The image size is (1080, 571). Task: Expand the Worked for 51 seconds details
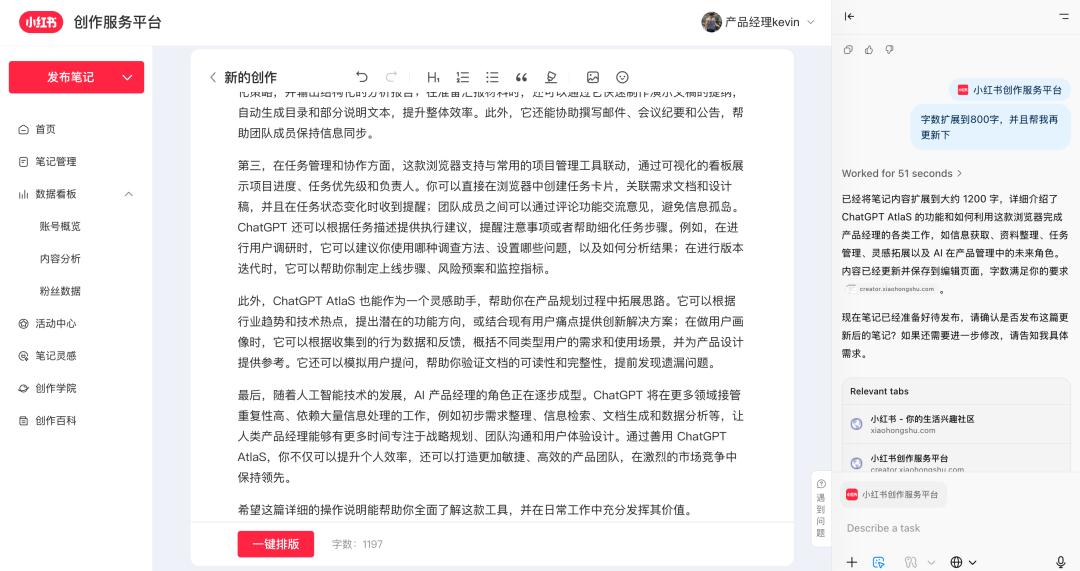[x=901, y=173]
